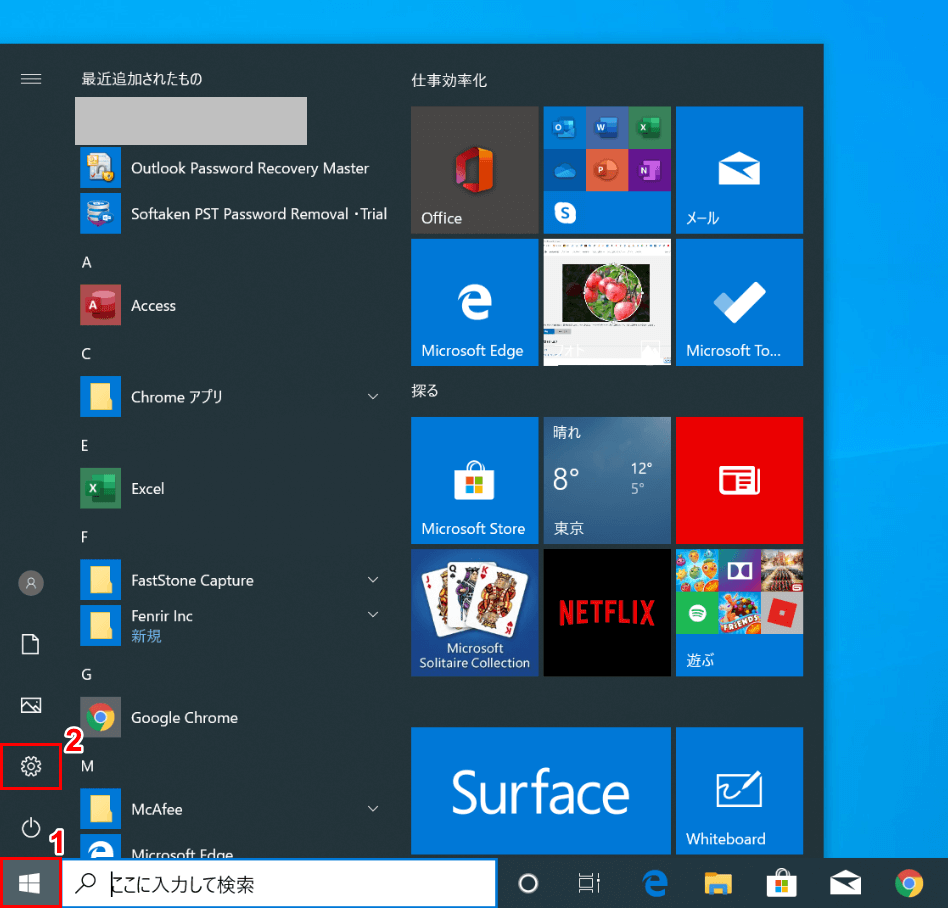Launch Edge from the taskbar

pyautogui.click(x=655, y=883)
